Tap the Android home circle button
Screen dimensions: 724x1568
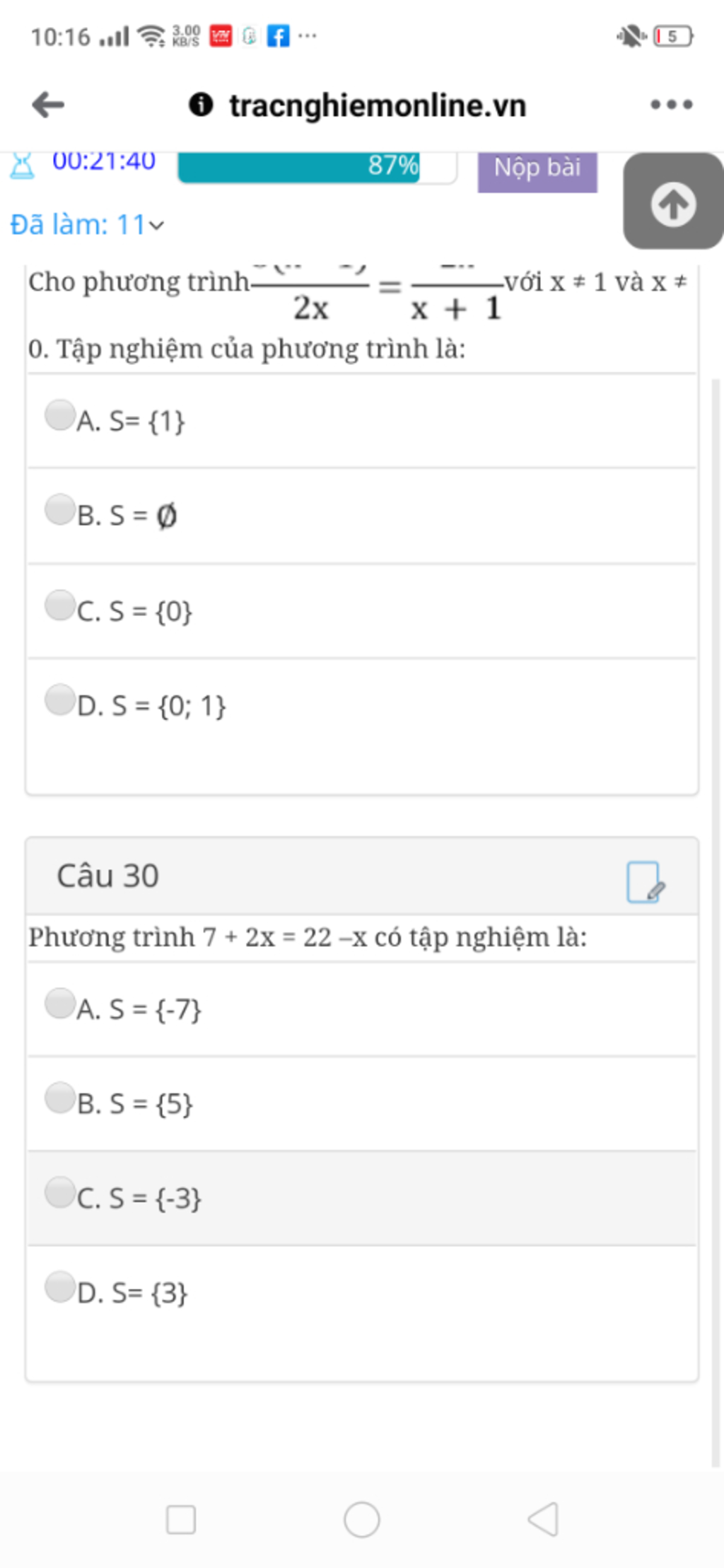click(x=361, y=1518)
